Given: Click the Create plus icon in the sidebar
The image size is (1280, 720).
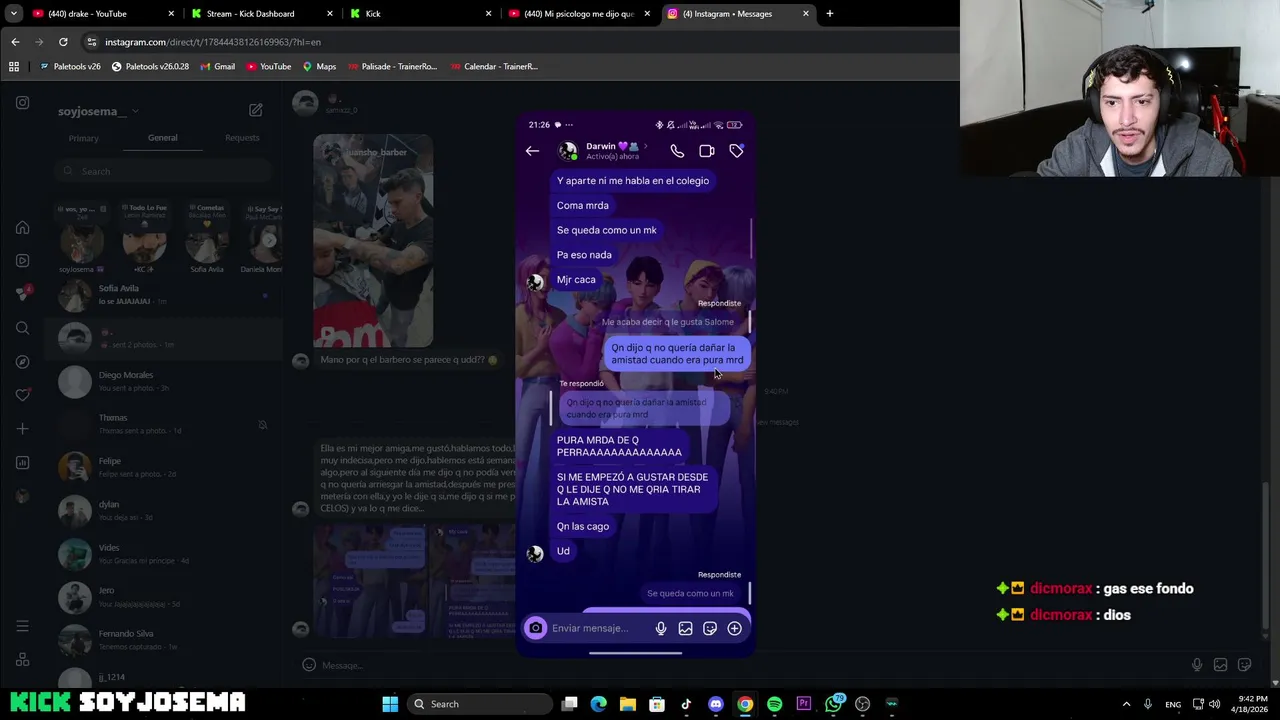Looking at the screenshot, I should click(22, 429).
